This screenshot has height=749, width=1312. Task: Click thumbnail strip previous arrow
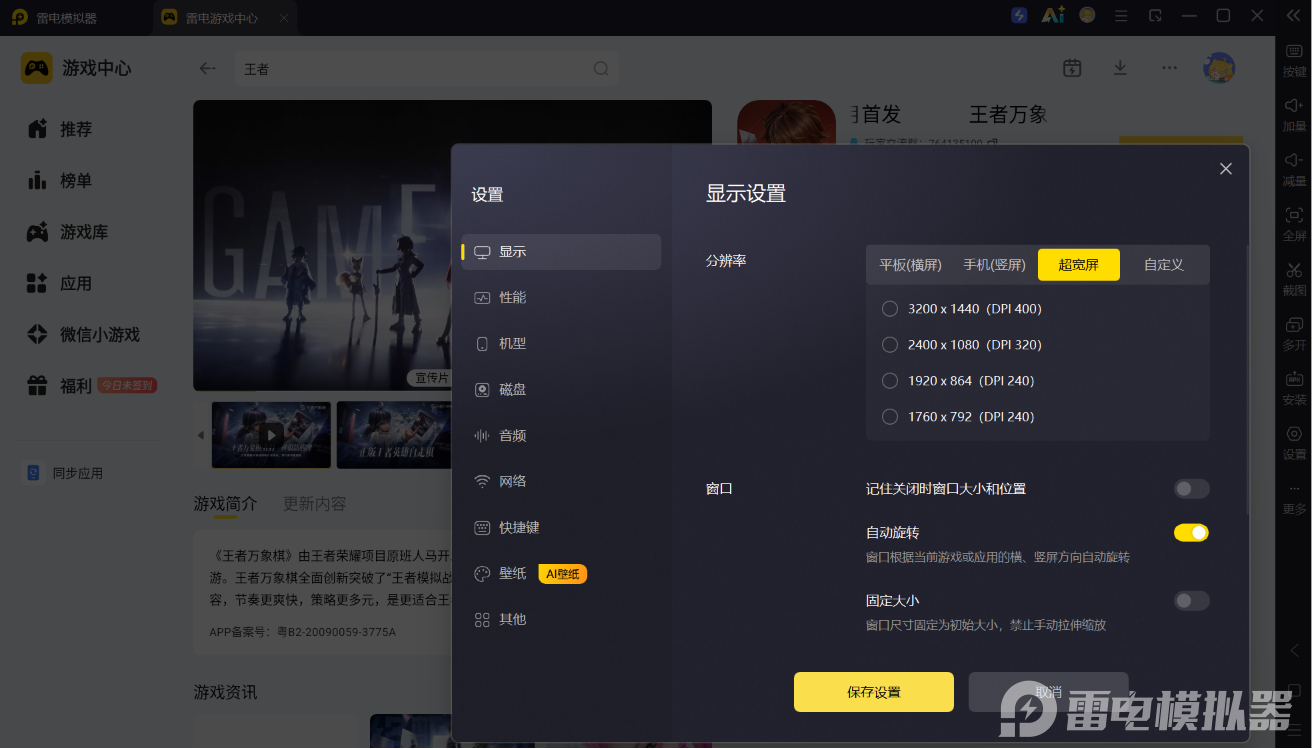(x=200, y=435)
